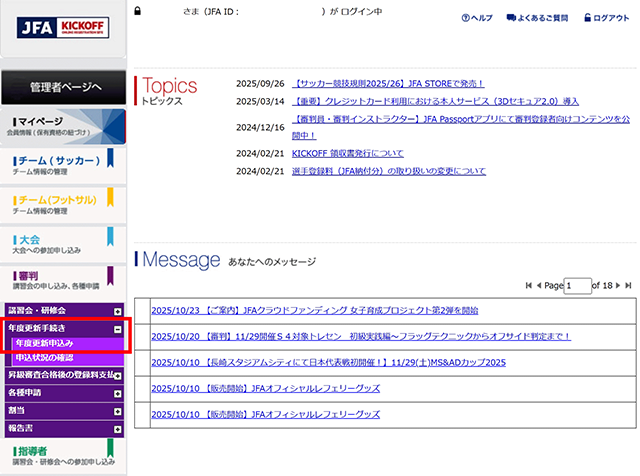Select 申込状況の確認 in the sidebar
This screenshot has width=640, height=476.
pyautogui.click(x=45, y=357)
